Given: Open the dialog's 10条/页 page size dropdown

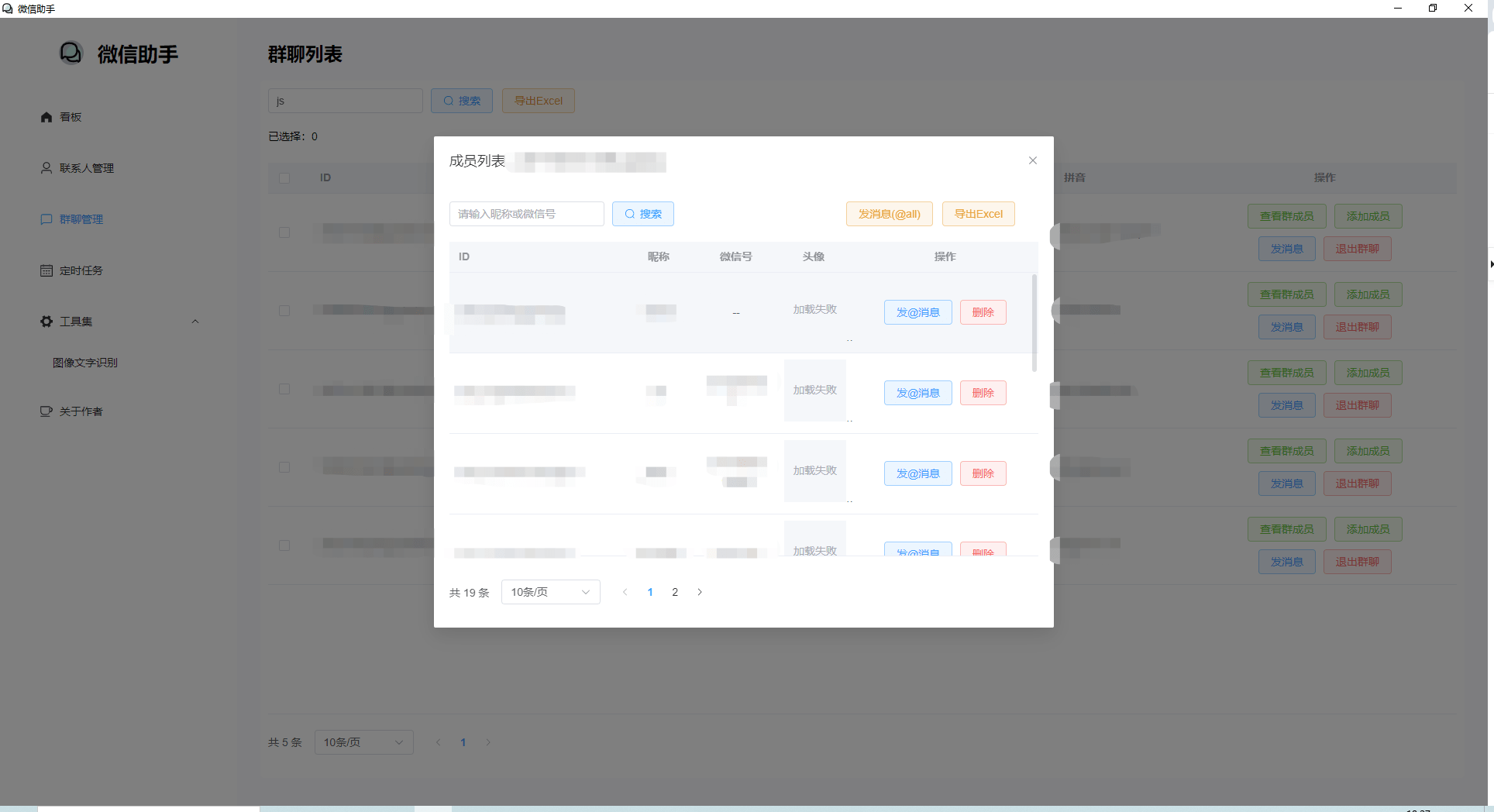Looking at the screenshot, I should click(550, 592).
